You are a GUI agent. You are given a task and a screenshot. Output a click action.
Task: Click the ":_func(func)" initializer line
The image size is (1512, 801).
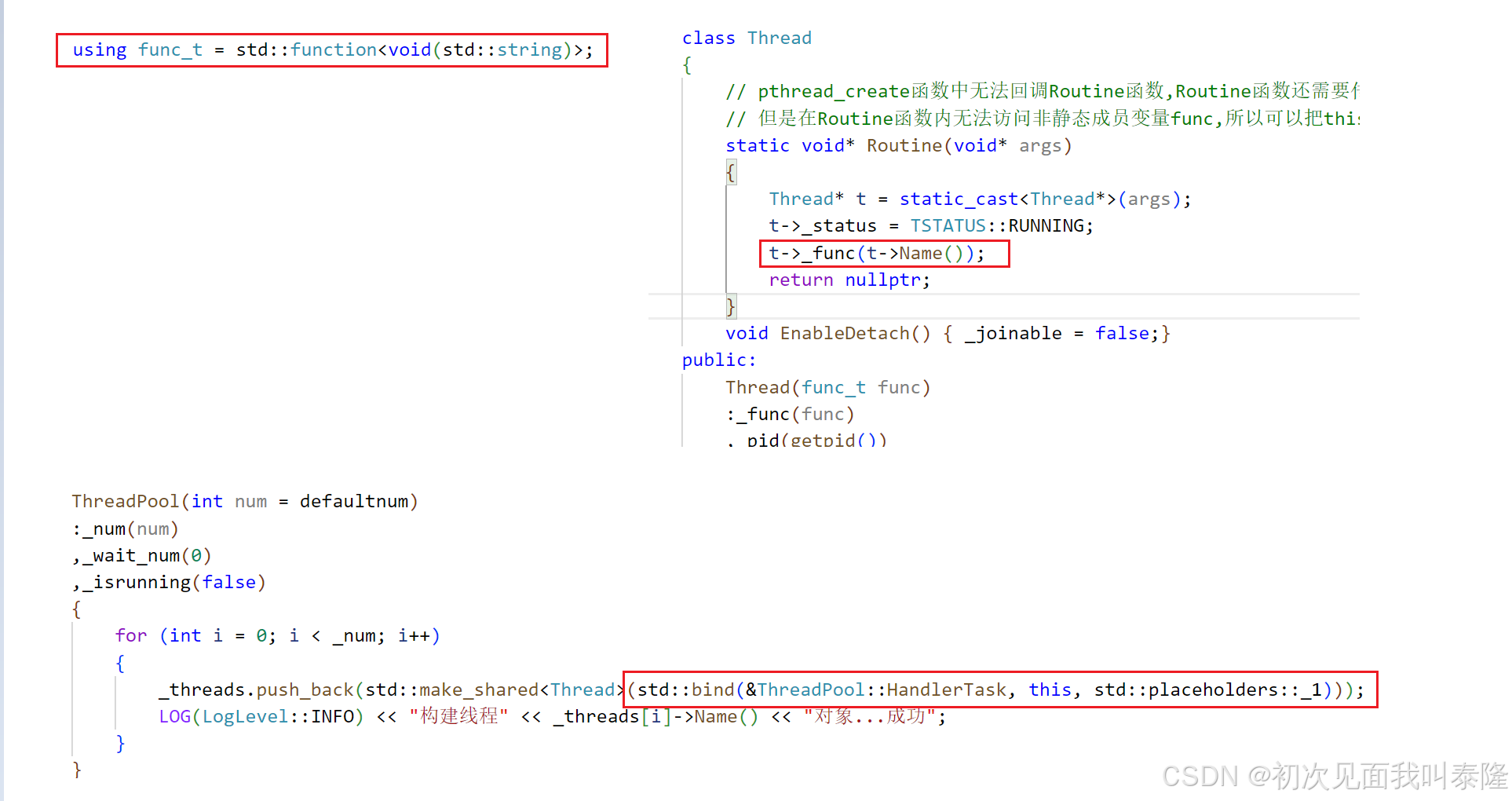coord(790,414)
